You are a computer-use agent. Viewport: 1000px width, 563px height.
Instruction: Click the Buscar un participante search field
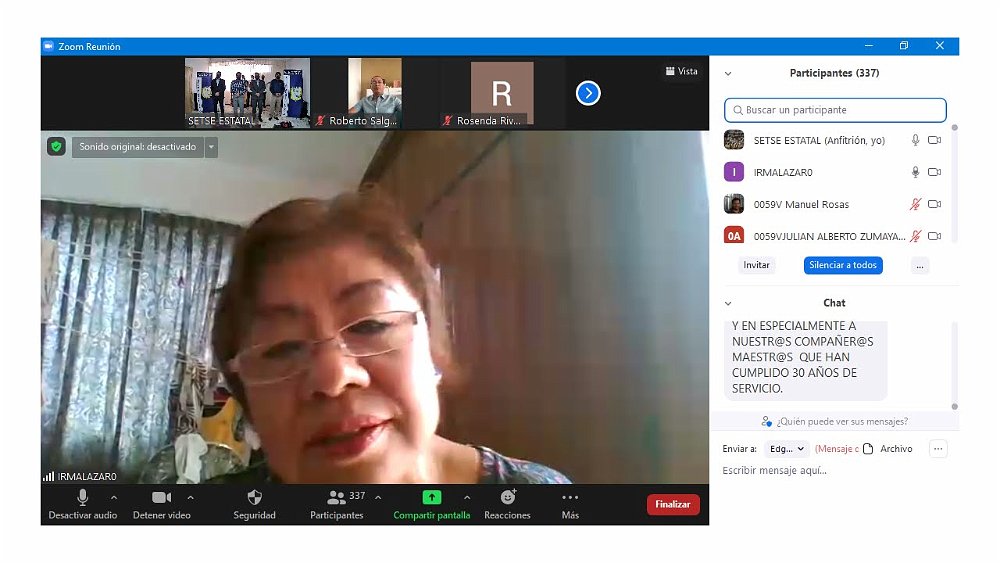tap(835, 110)
